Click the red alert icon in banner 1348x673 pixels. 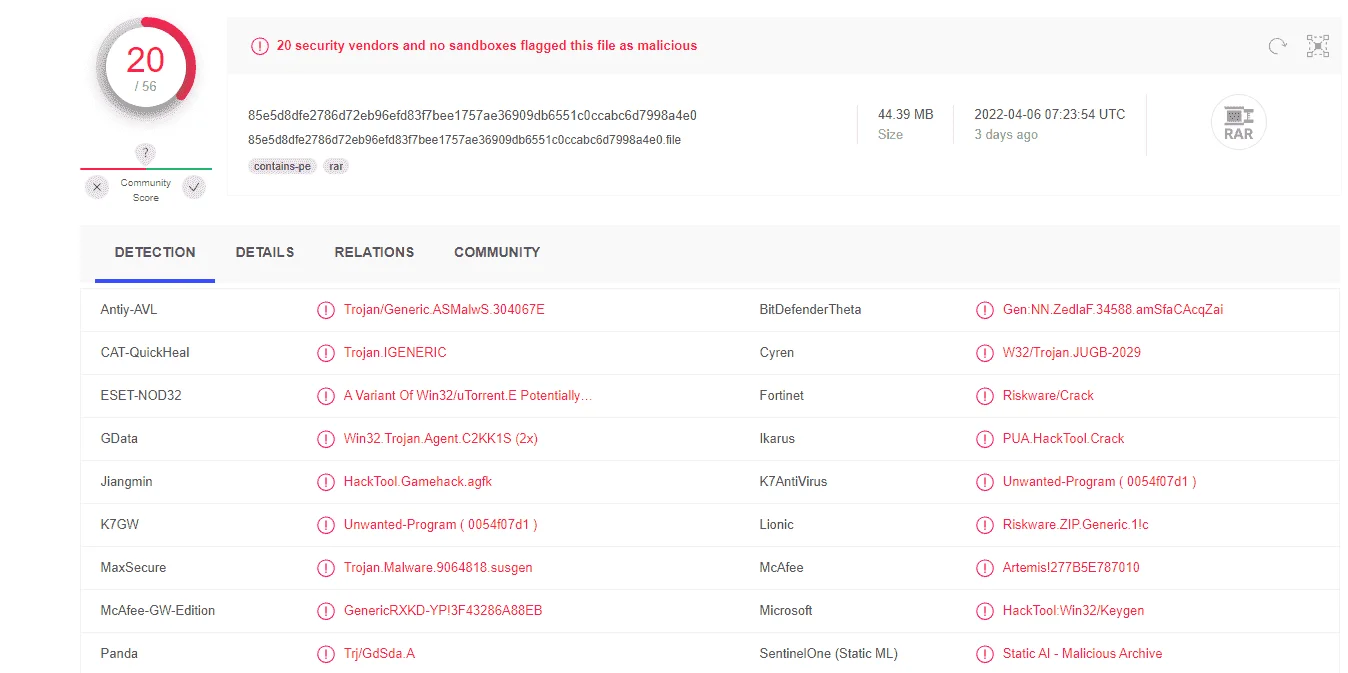[259, 46]
